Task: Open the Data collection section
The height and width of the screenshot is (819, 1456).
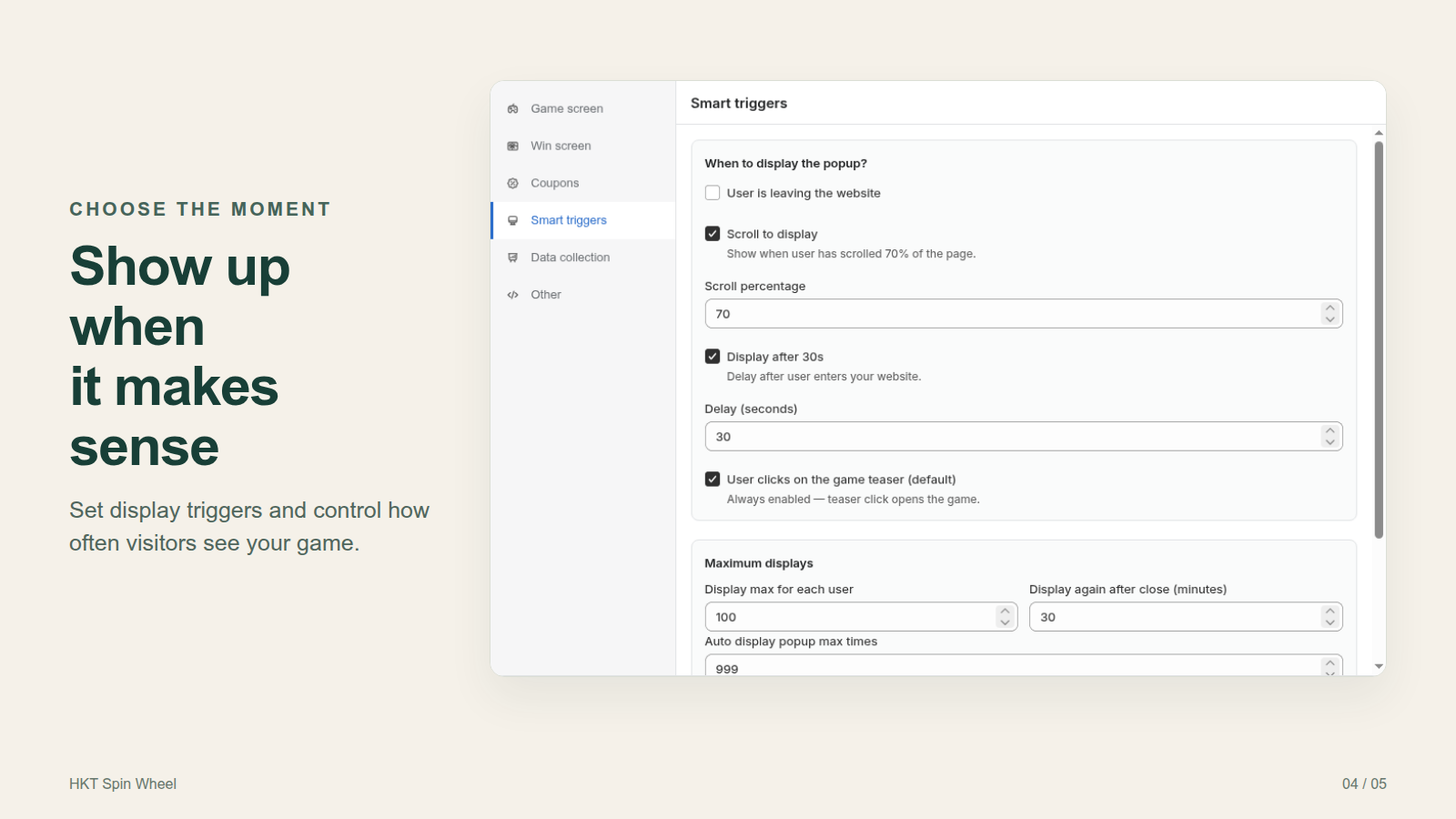Action: coord(583,258)
